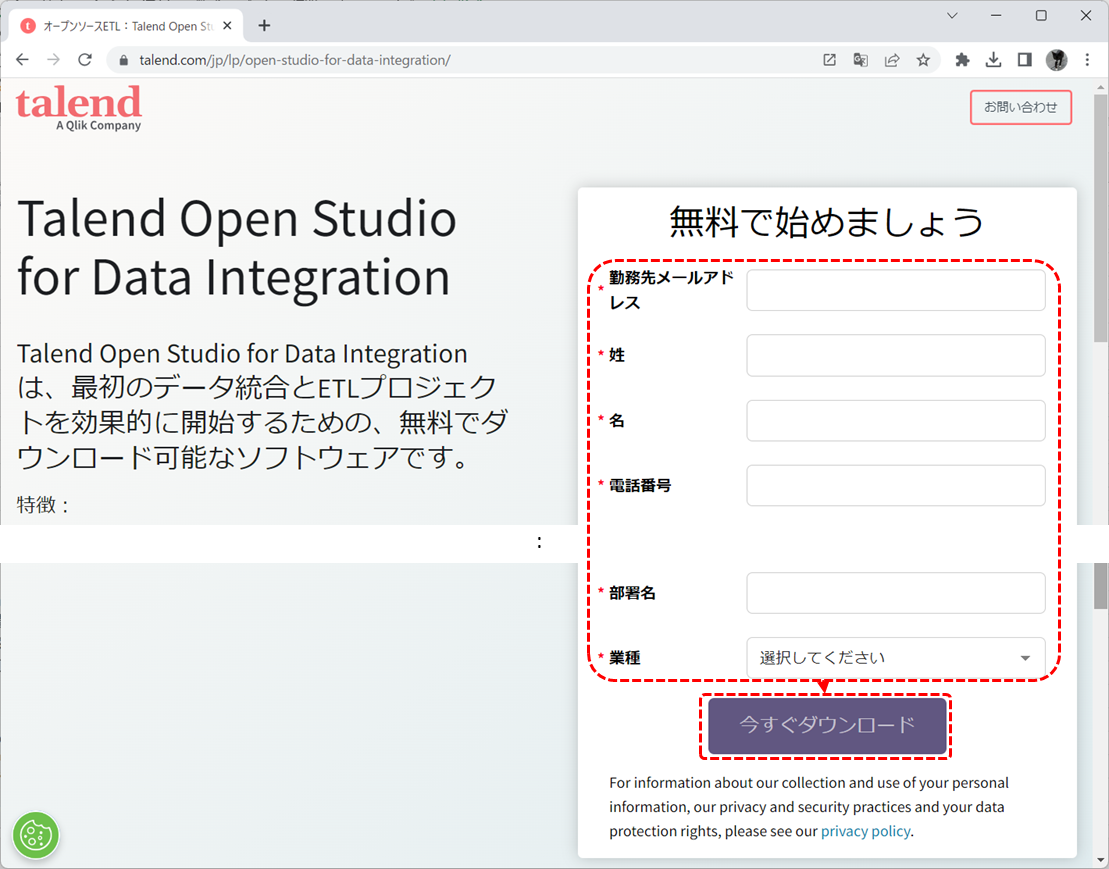1109x869 pixels.
Task: Close the Talend Open Studio tab
Action: pyautogui.click(x=227, y=25)
